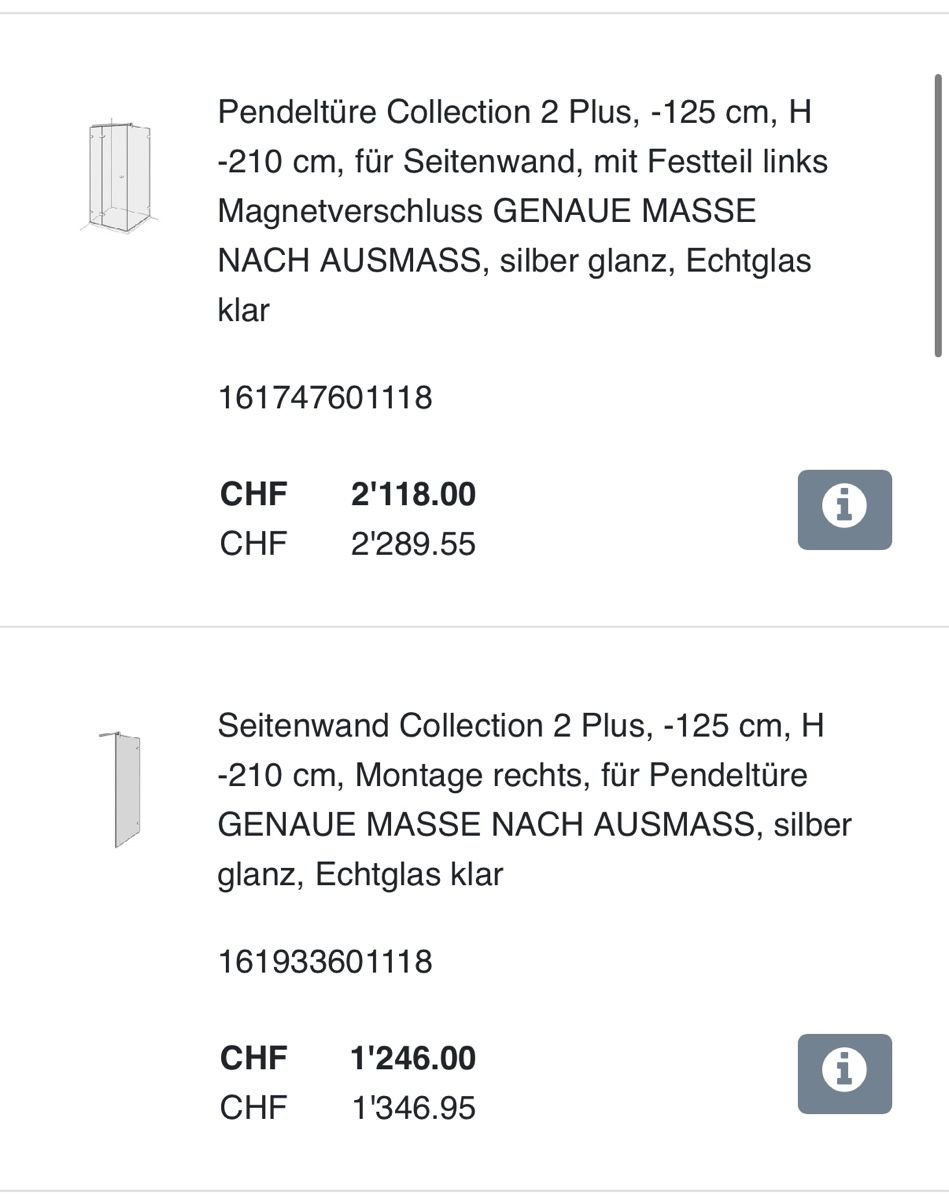Click the vertical scrollbar handle

(938, 214)
